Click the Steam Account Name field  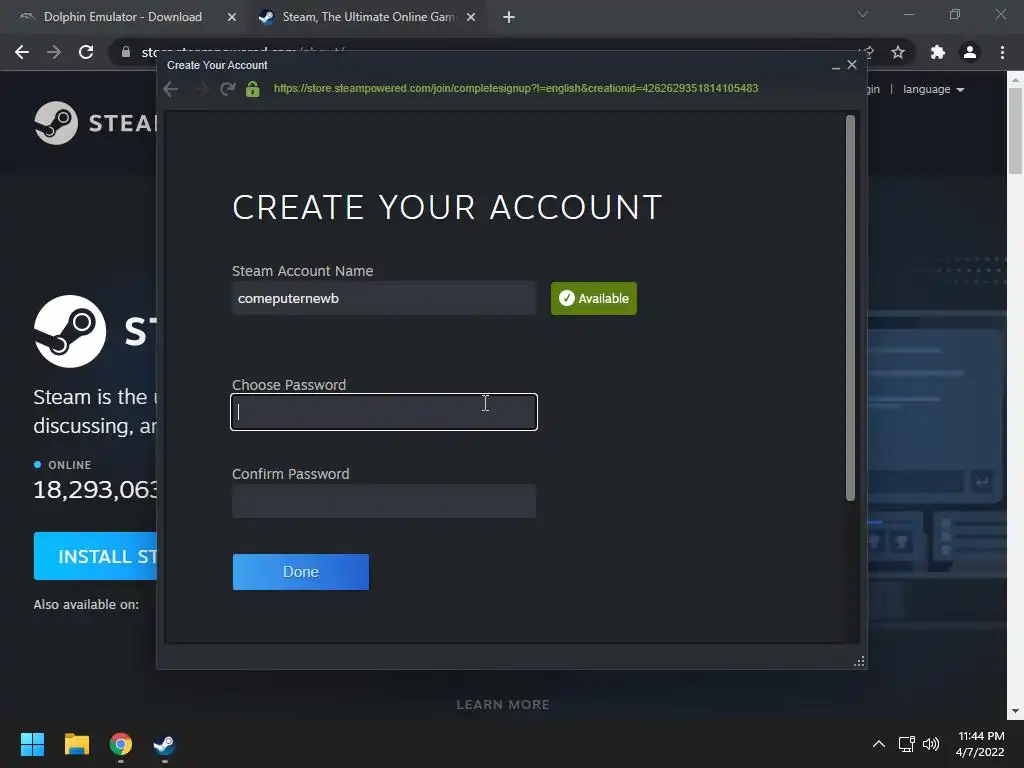point(384,298)
